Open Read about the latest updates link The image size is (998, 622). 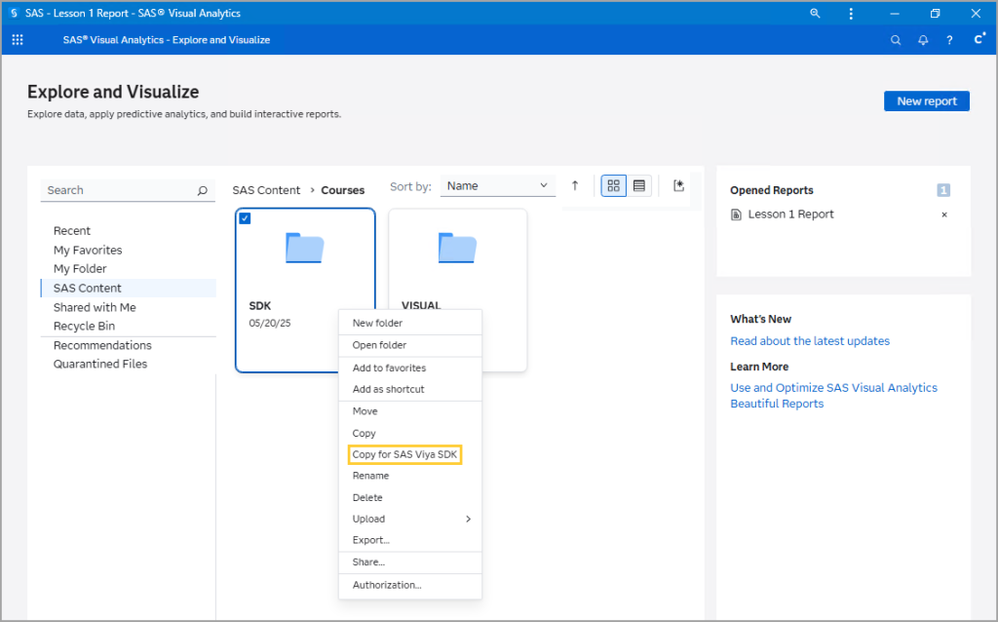tap(810, 341)
